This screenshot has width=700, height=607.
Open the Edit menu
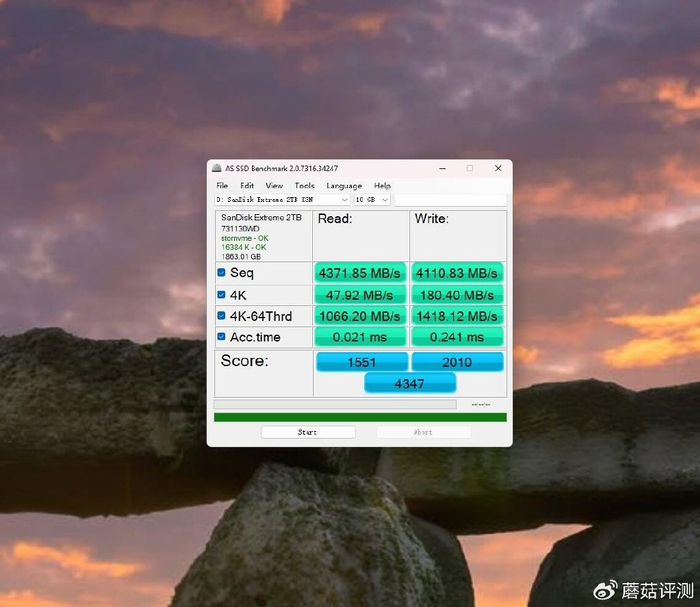[247, 186]
